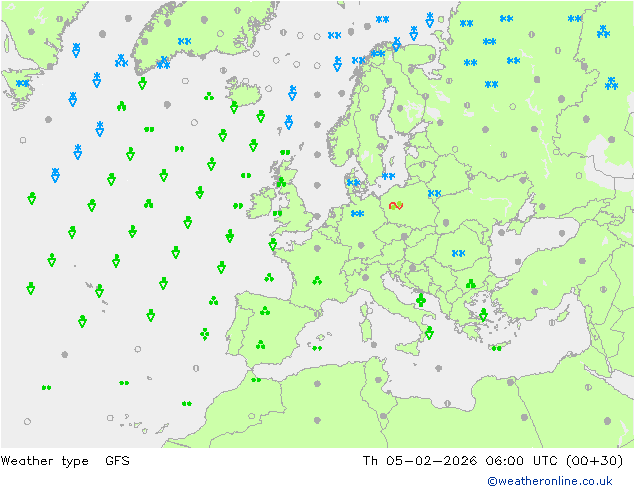Select the green rain symbol in central France
Image resolution: width=634 pixels, height=490 pixels.
(317, 280)
